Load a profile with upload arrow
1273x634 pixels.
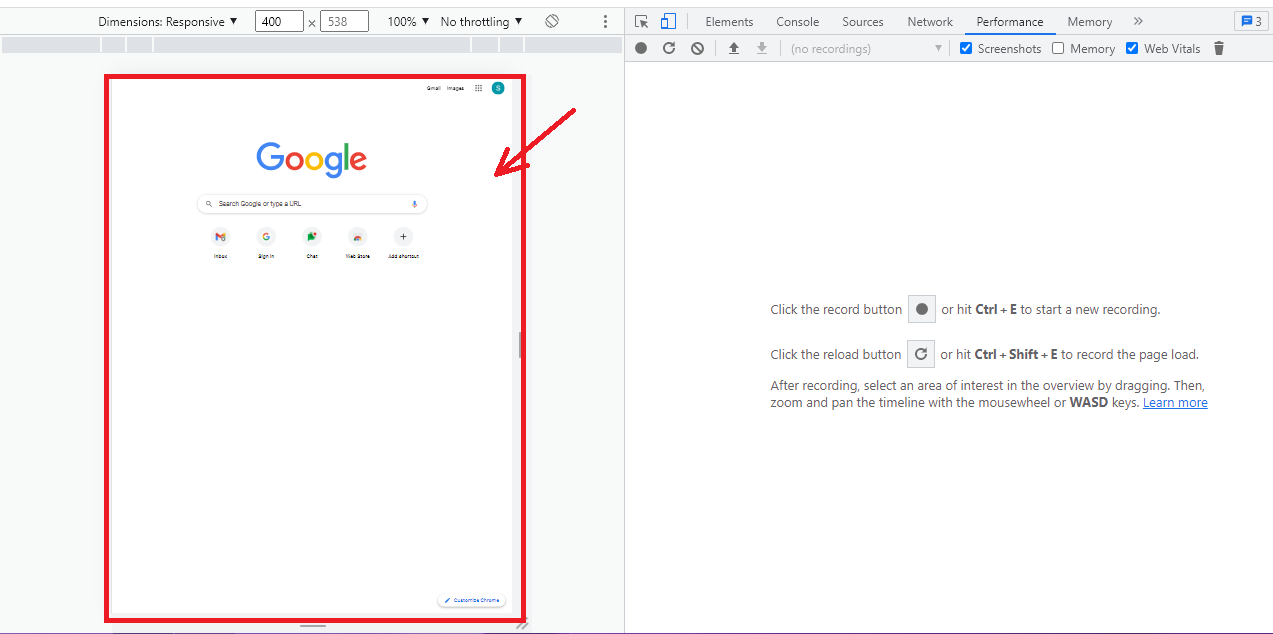coord(734,48)
